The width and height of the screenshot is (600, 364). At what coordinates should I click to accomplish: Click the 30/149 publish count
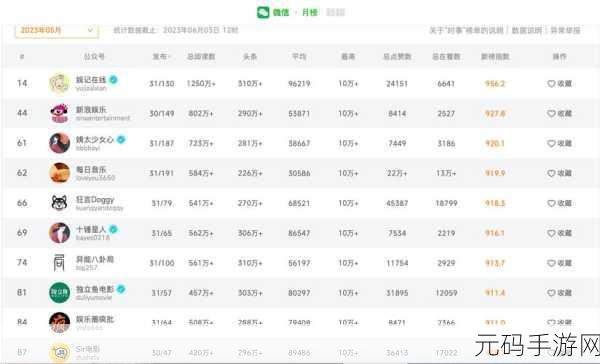coord(161,113)
